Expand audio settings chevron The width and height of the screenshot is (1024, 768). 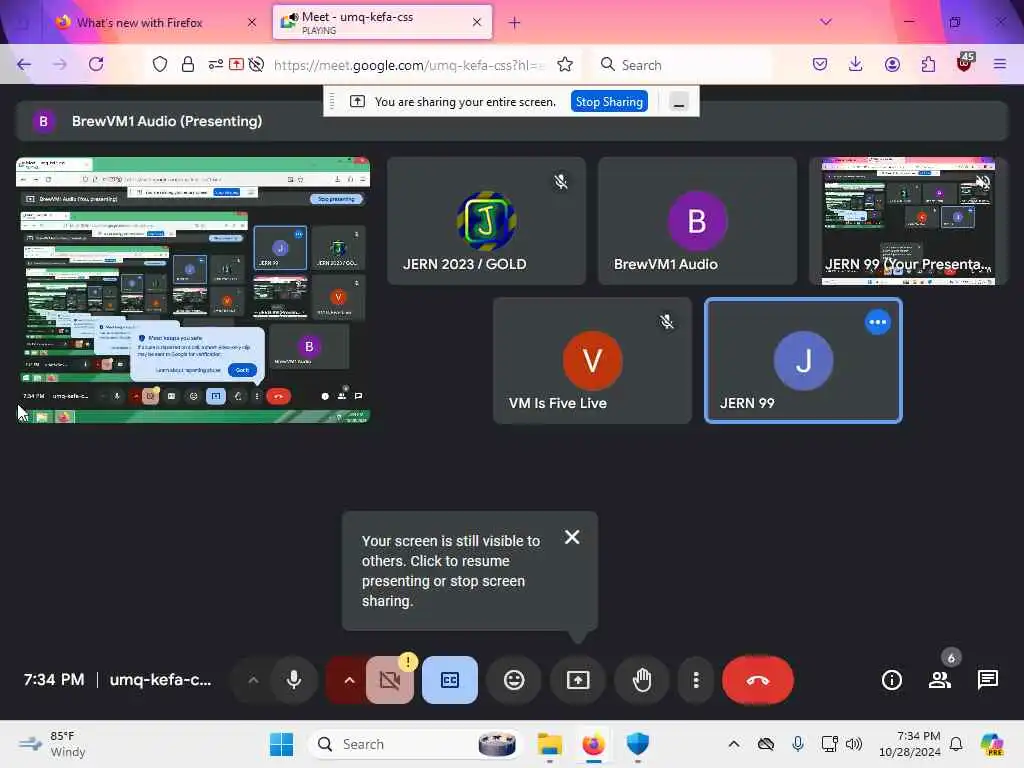pos(253,680)
